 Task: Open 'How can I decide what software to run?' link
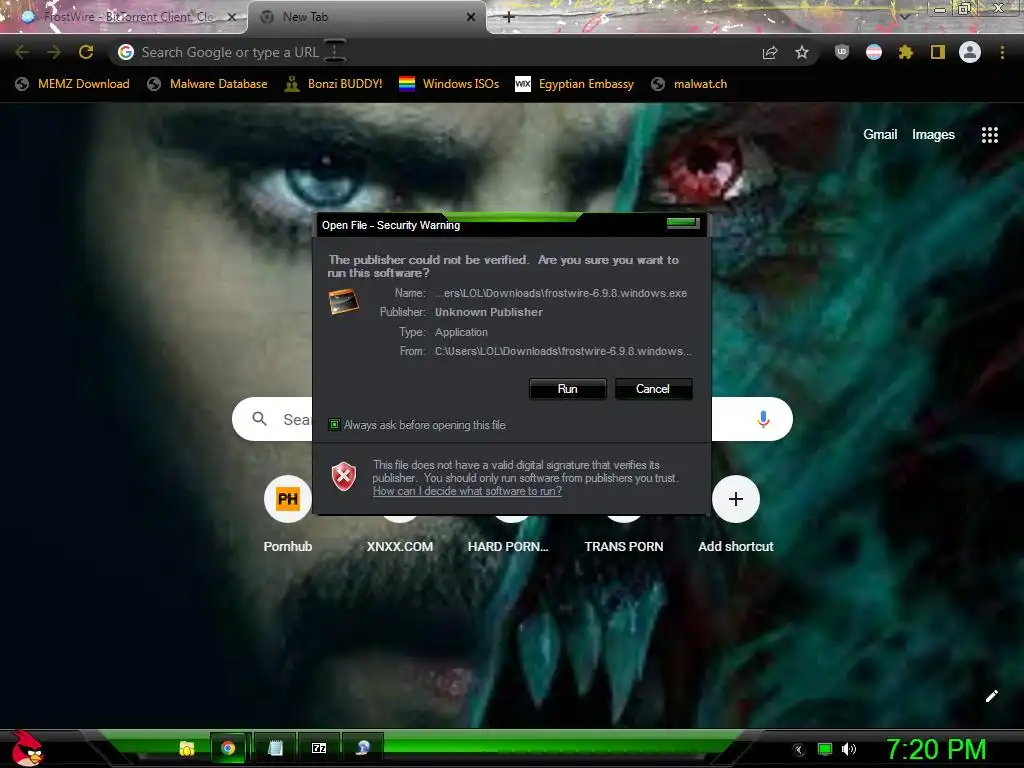pos(467,491)
